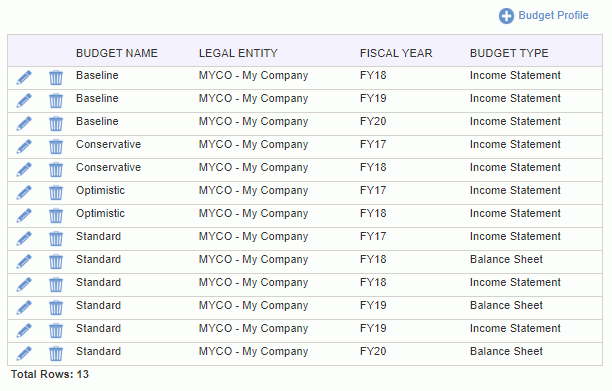Delete the Standard FY17 Income Statement budget
The image size is (612, 391).
[x=56, y=239]
